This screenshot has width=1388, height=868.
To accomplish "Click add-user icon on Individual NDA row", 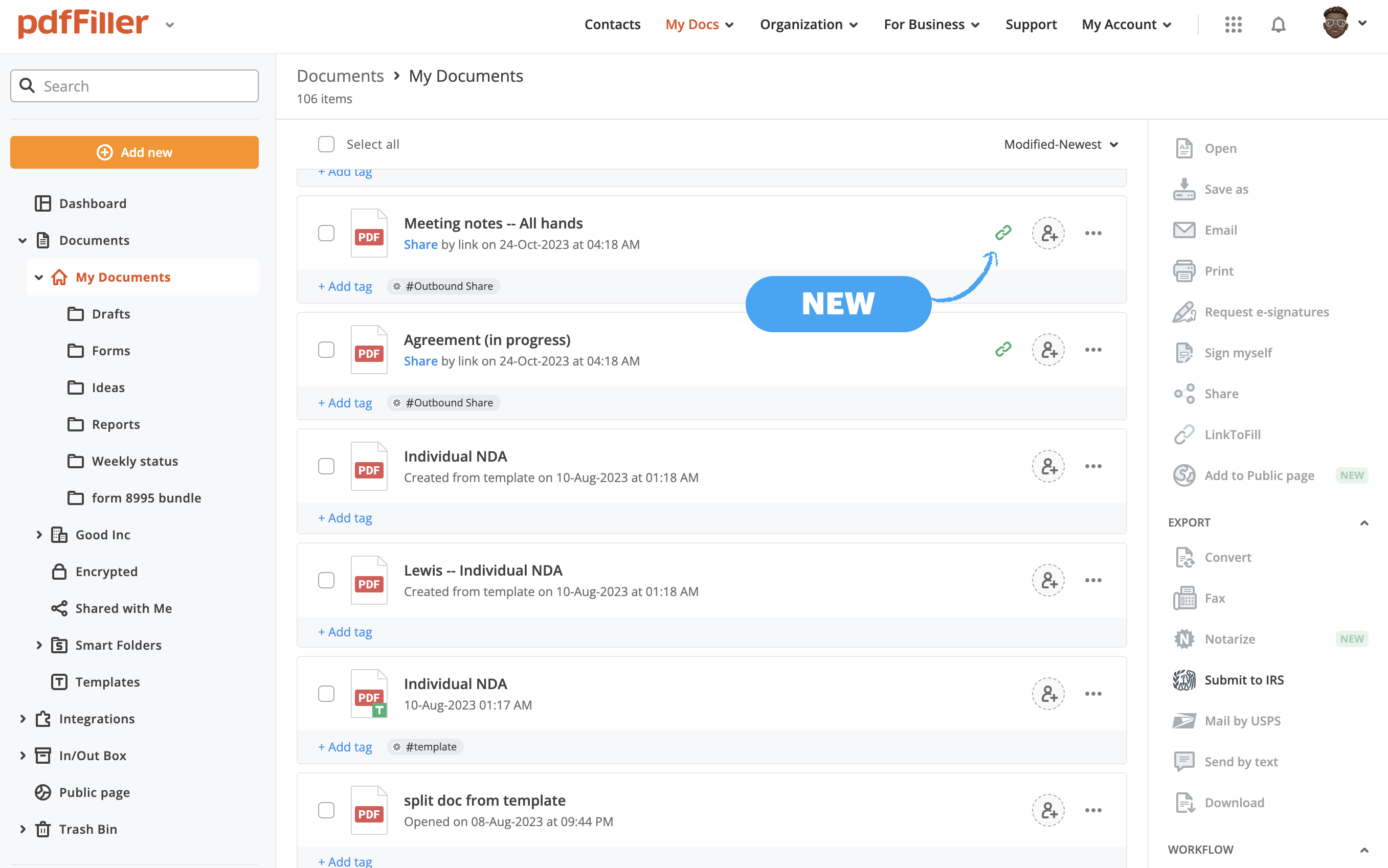I will pyautogui.click(x=1048, y=466).
